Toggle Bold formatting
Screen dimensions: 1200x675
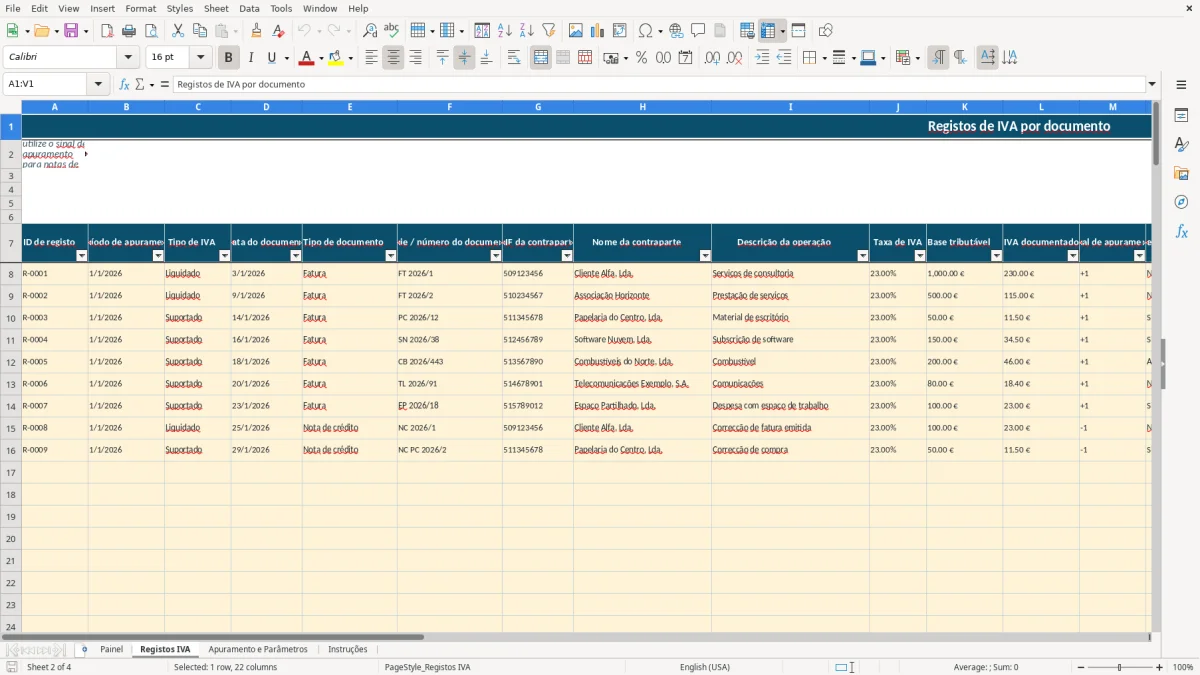[229, 58]
